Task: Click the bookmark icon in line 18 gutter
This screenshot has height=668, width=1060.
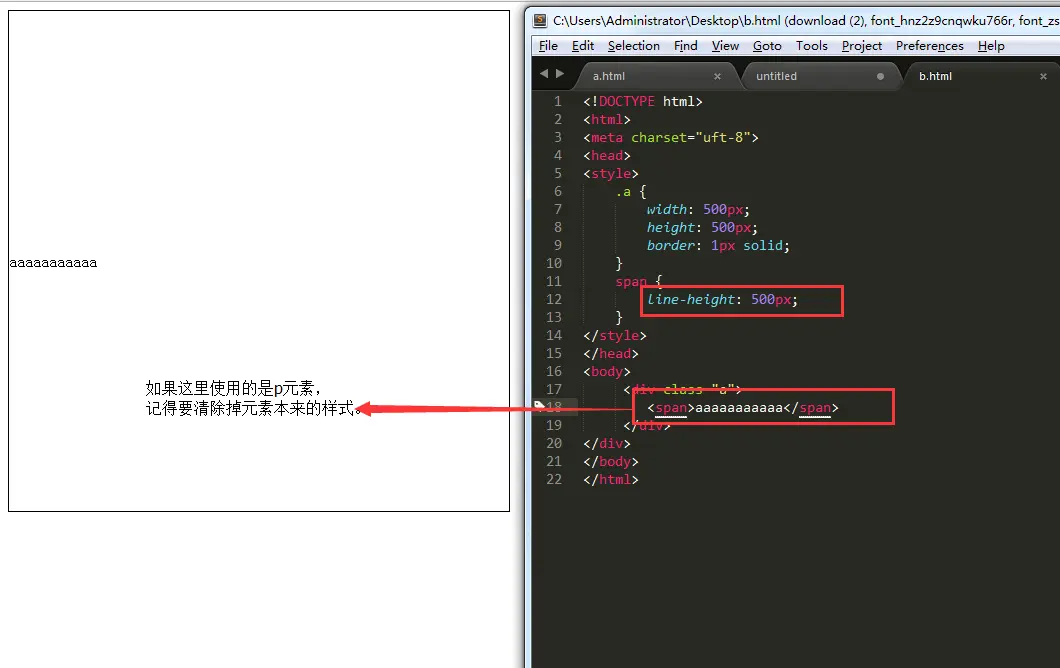Action: coord(539,405)
